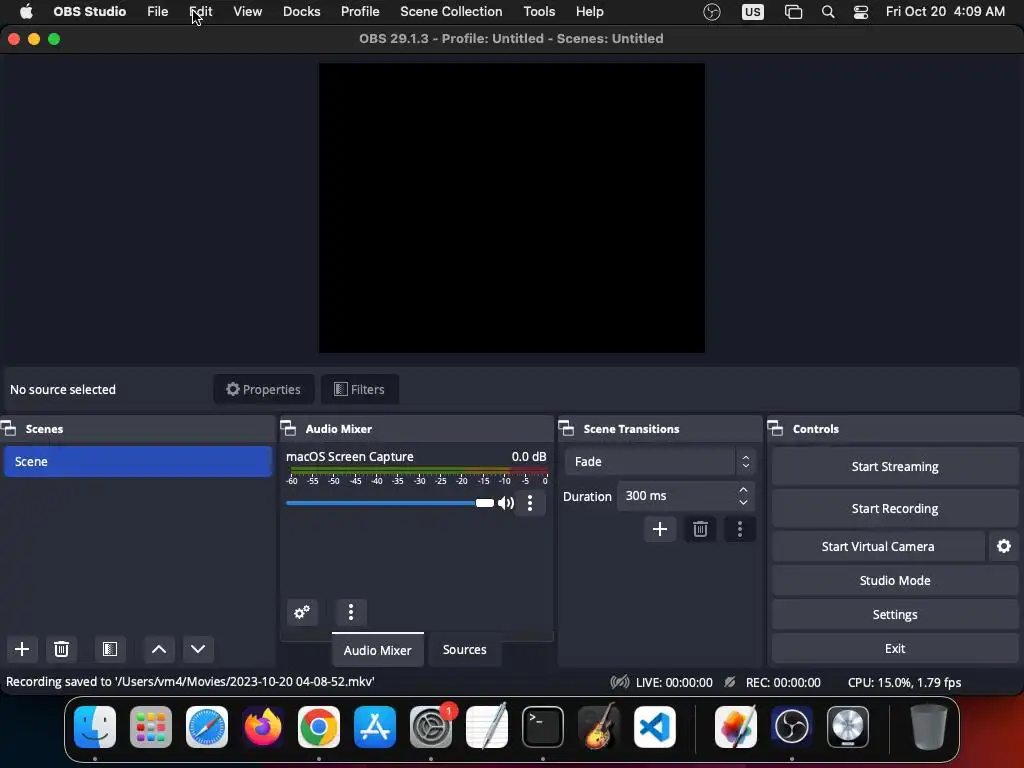Open transition properties three-dot menu

click(x=739, y=529)
